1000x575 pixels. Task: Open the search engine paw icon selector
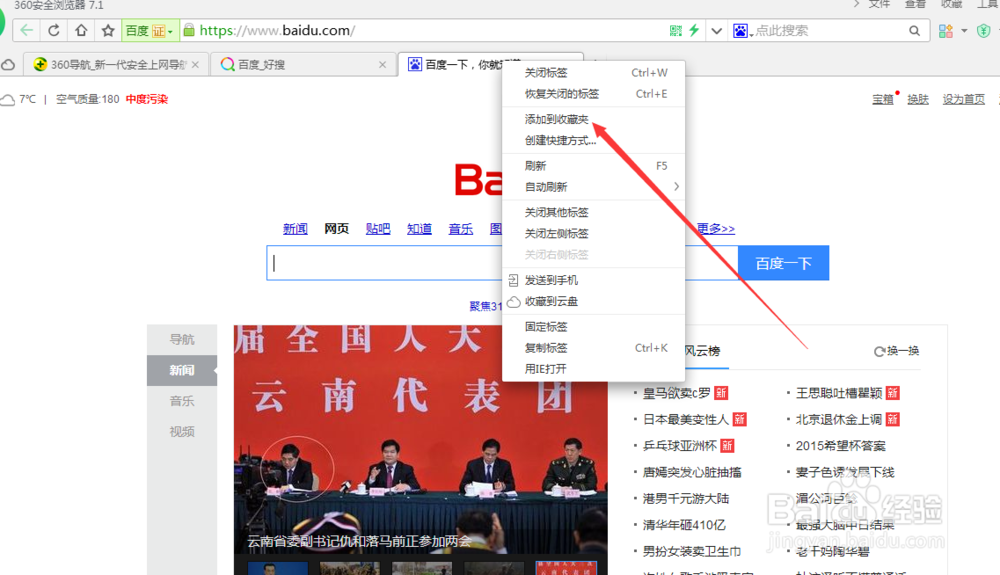(x=740, y=31)
